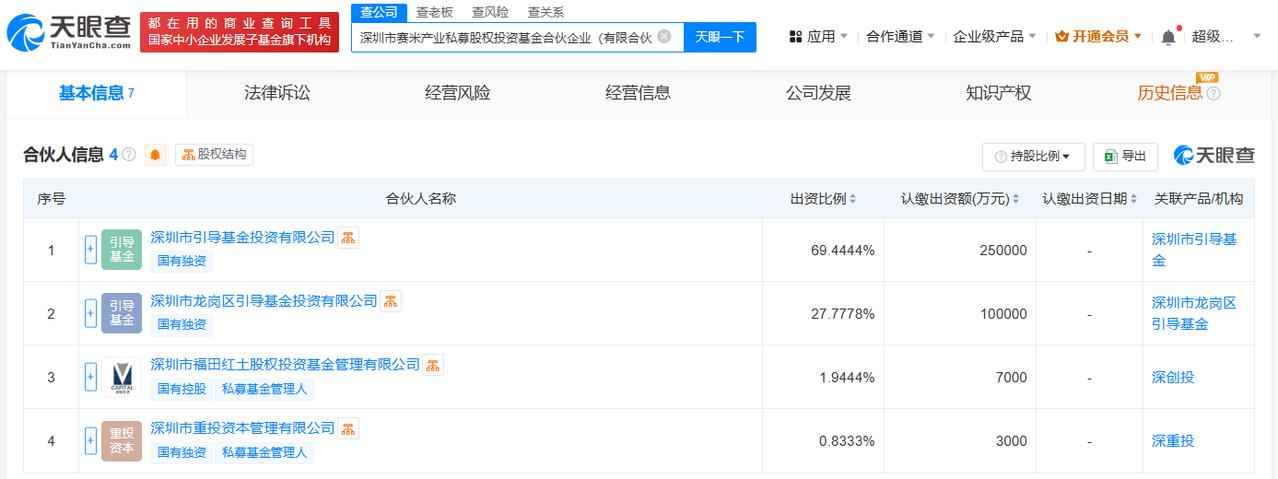Click the 重投资本 logo in row 4

(122, 441)
